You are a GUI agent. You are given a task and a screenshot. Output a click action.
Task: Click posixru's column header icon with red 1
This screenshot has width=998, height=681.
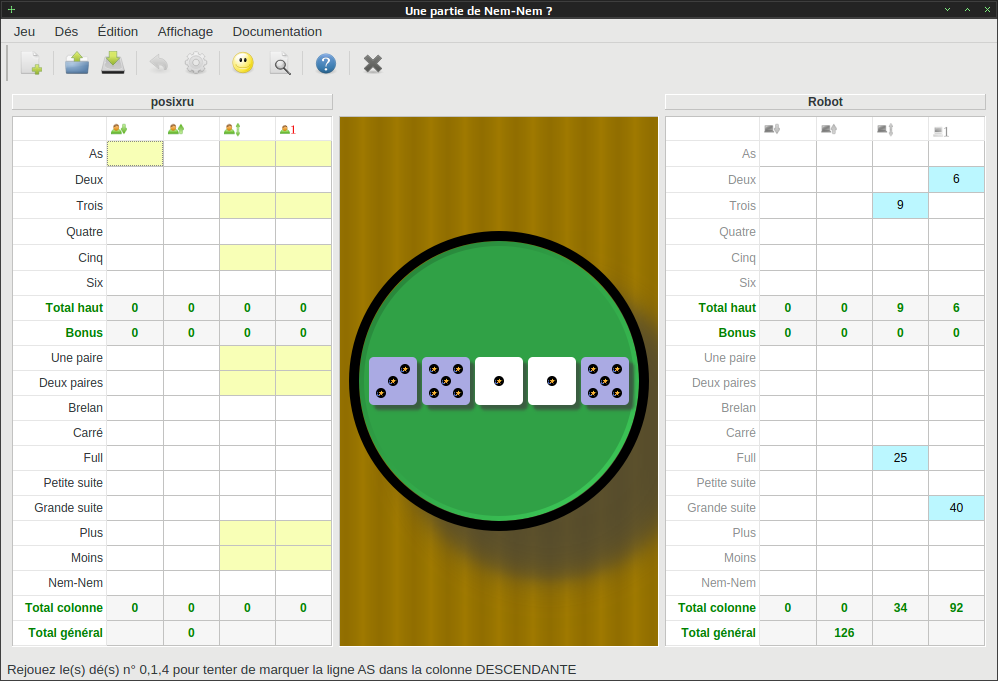(x=288, y=129)
